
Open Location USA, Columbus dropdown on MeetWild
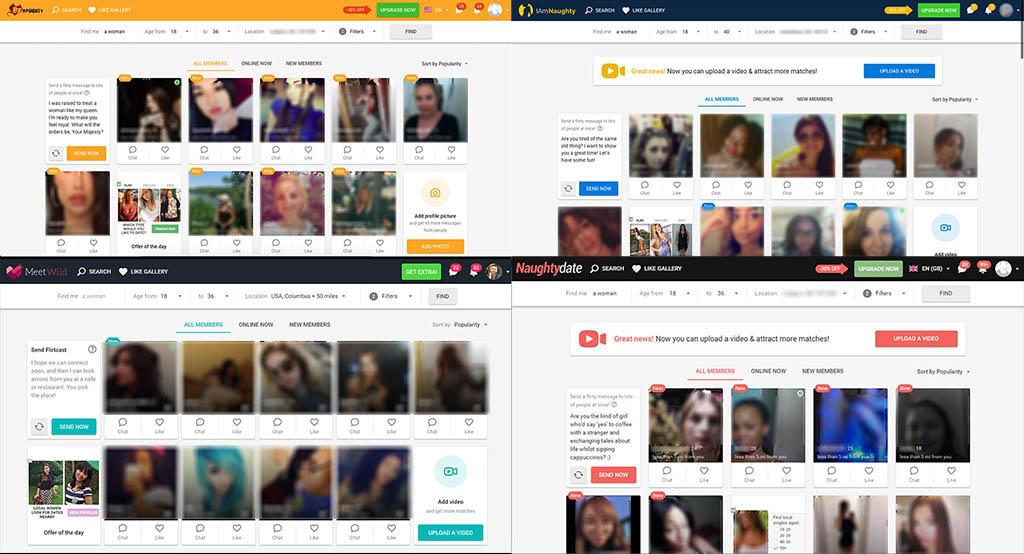[x=295, y=296]
